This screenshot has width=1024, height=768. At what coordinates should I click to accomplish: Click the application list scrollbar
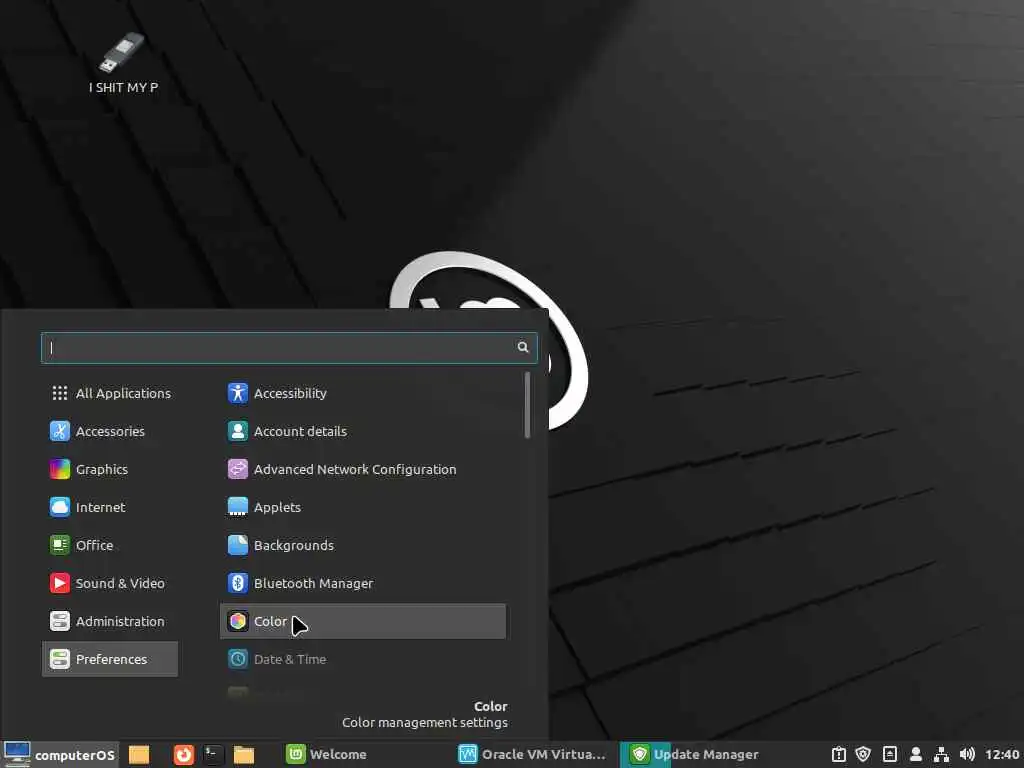(527, 405)
